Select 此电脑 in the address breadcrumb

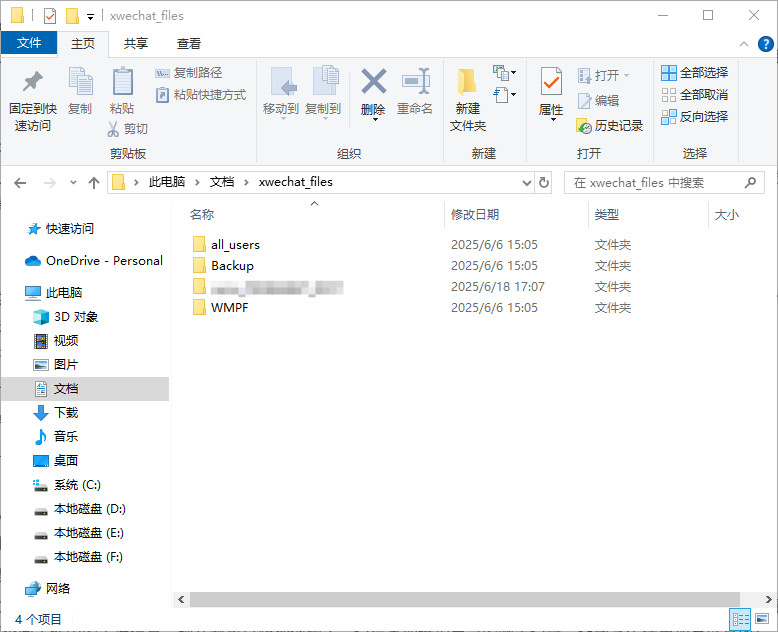167,182
